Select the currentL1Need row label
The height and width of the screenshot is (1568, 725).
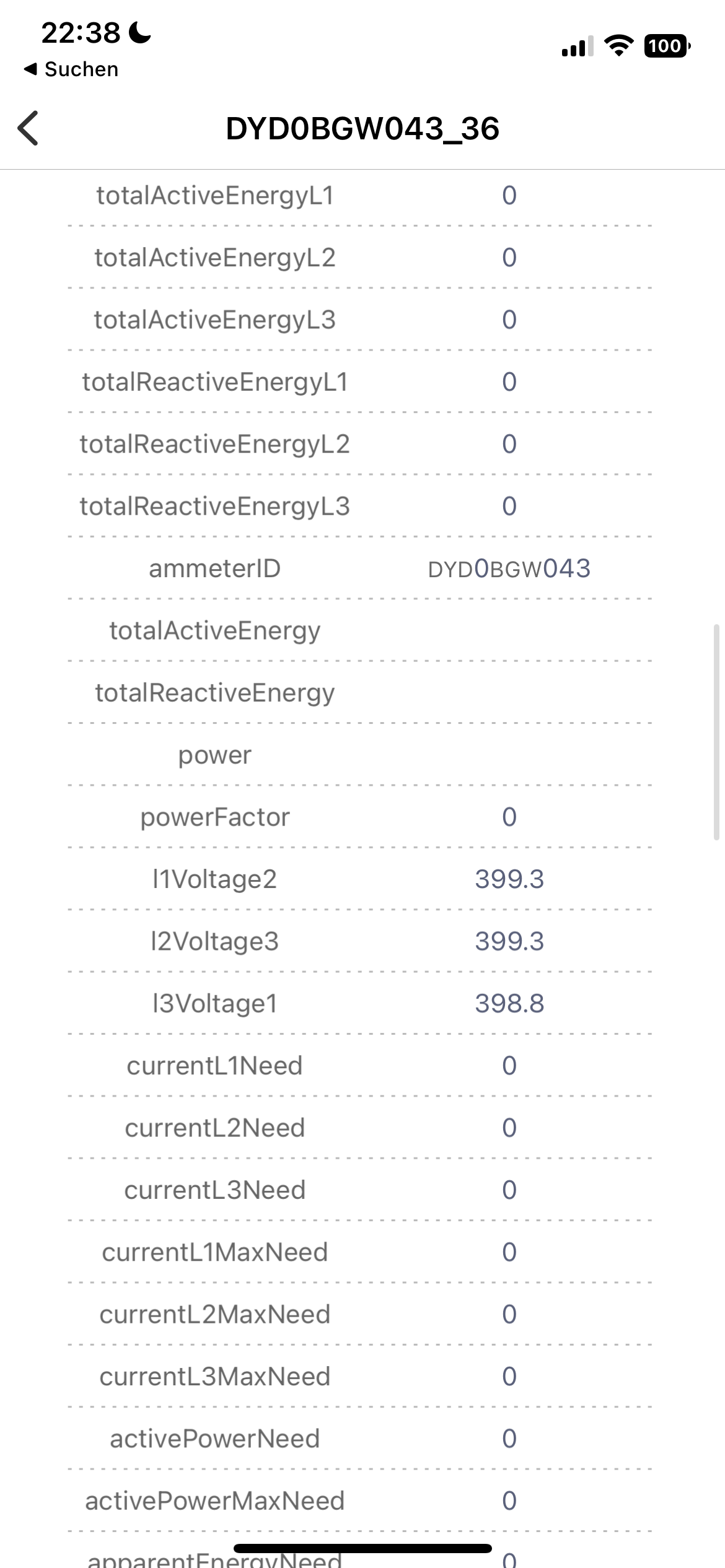pos(215,1066)
